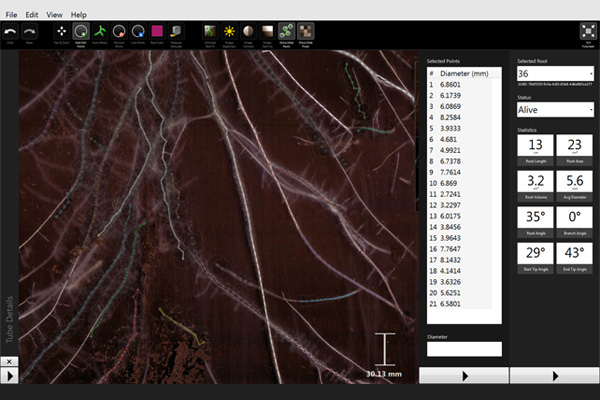Expand the Tube Details bottom arrow
The image size is (600, 400).
click(x=10, y=376)
